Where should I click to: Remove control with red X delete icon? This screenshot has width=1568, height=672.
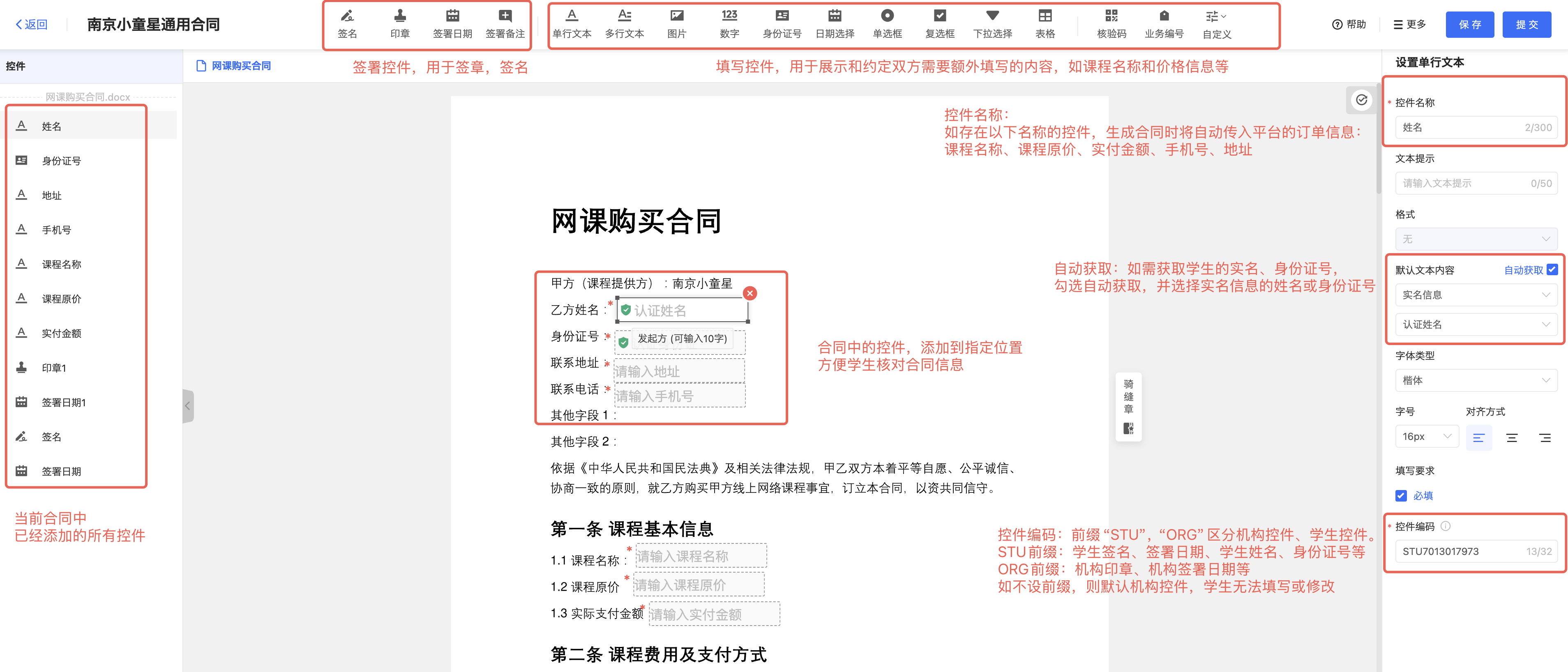(750, 293)
